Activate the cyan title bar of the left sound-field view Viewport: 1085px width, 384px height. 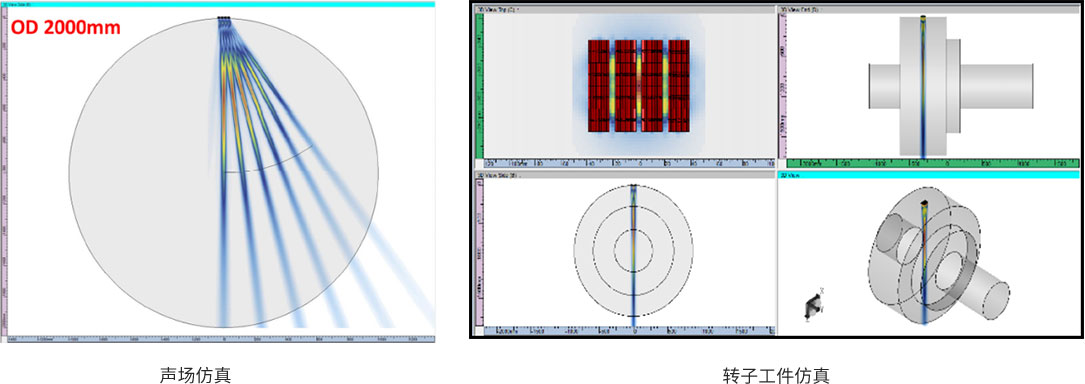[217, 4]
